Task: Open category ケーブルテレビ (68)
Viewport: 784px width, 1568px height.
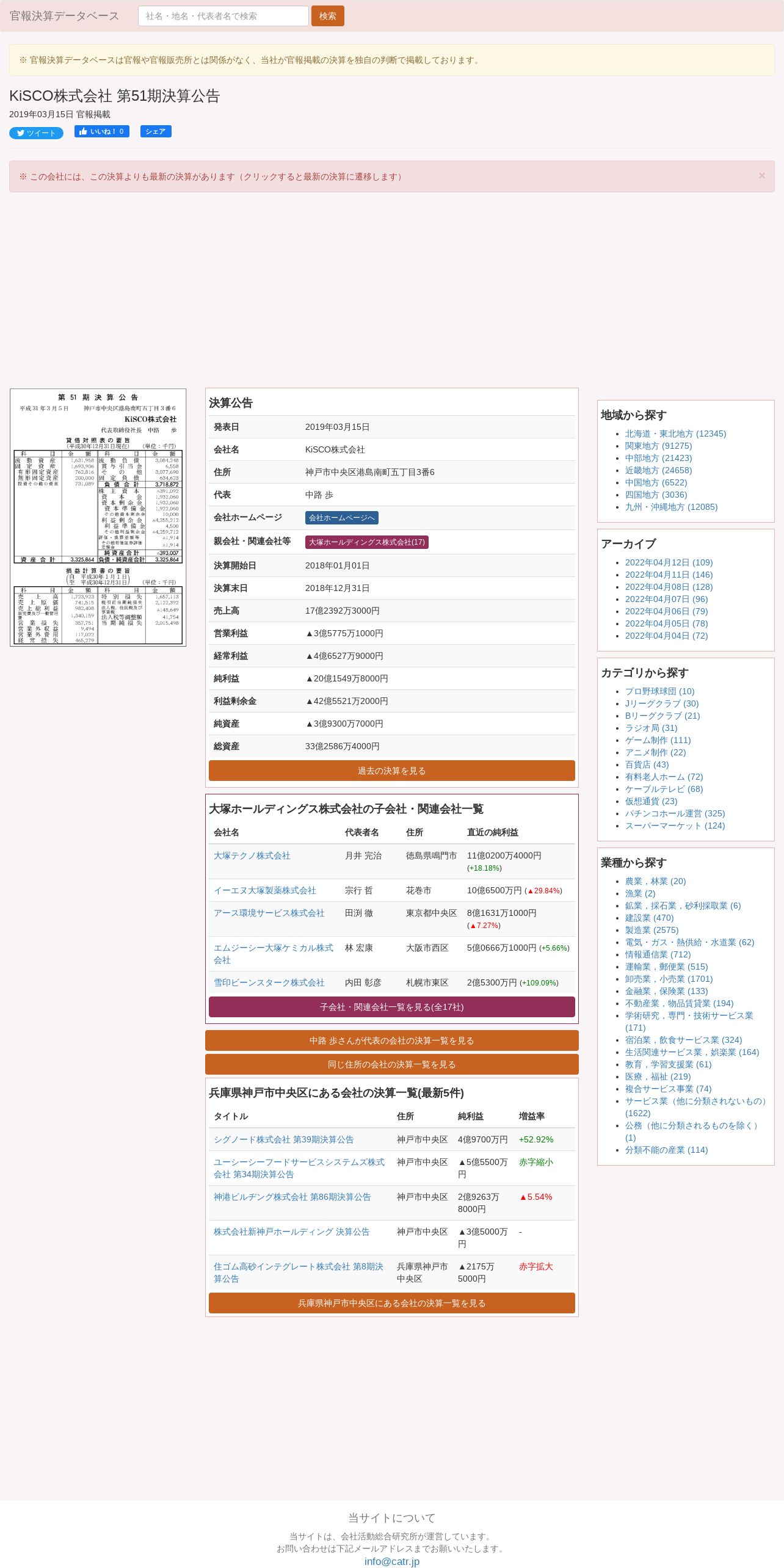Action: click(664, 789)
